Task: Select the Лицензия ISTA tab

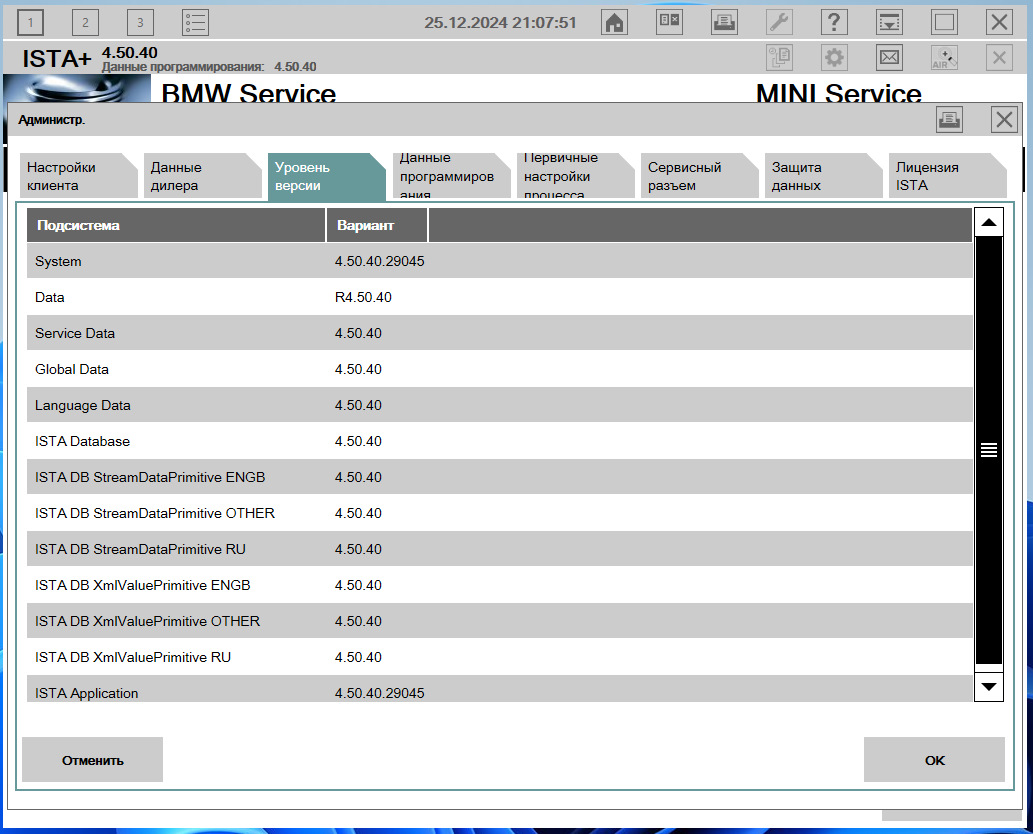Action: (x=941, y=176)
